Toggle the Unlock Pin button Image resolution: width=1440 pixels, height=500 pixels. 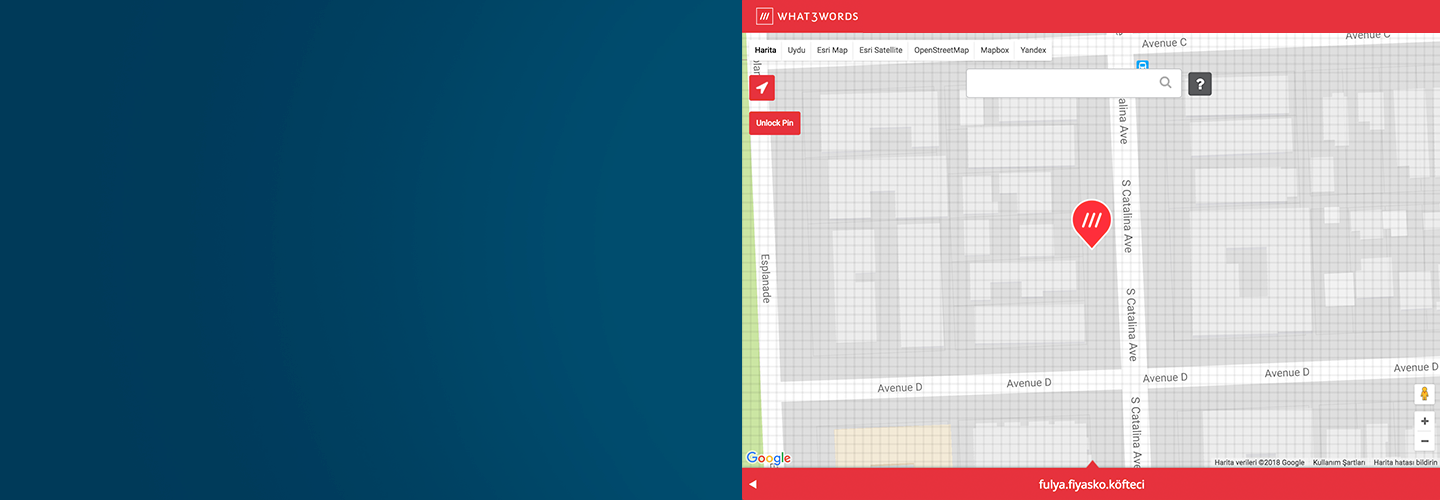[x=775, y=123]
